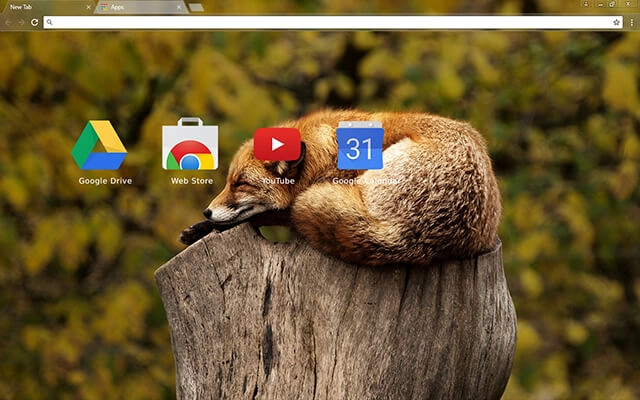640x400 pixels.
Task: Open the Chrome profile user button
Action: click(x=586, y=4)
